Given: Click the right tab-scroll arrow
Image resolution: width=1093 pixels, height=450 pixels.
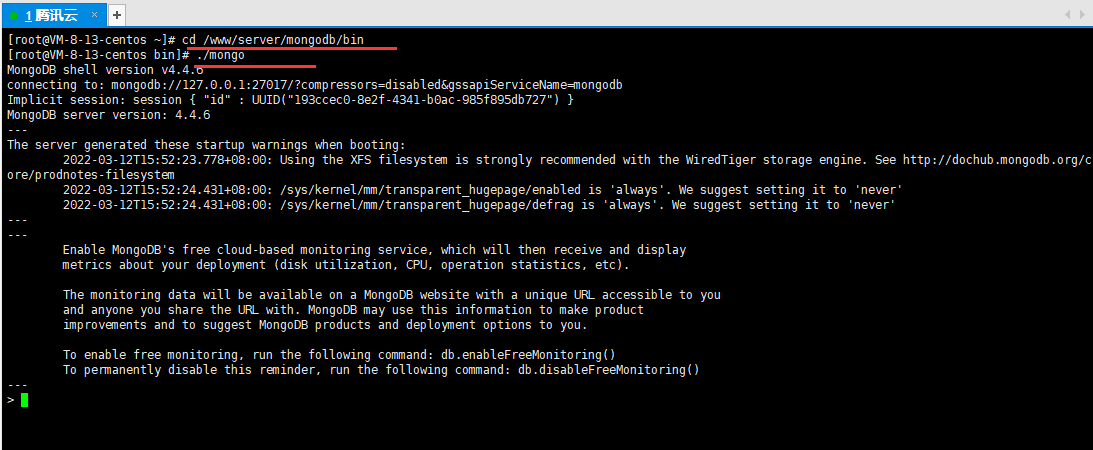Looking at the screenshot, I should [x=1085, y=15].
